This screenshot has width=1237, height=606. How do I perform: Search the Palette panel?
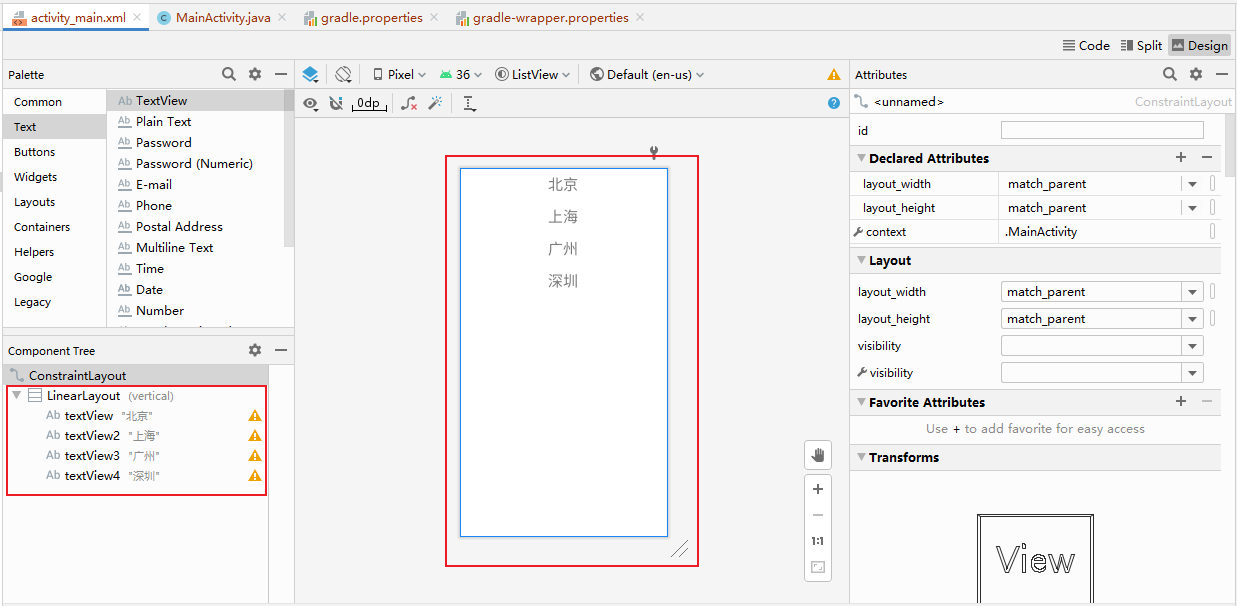(x=229, y=74)
